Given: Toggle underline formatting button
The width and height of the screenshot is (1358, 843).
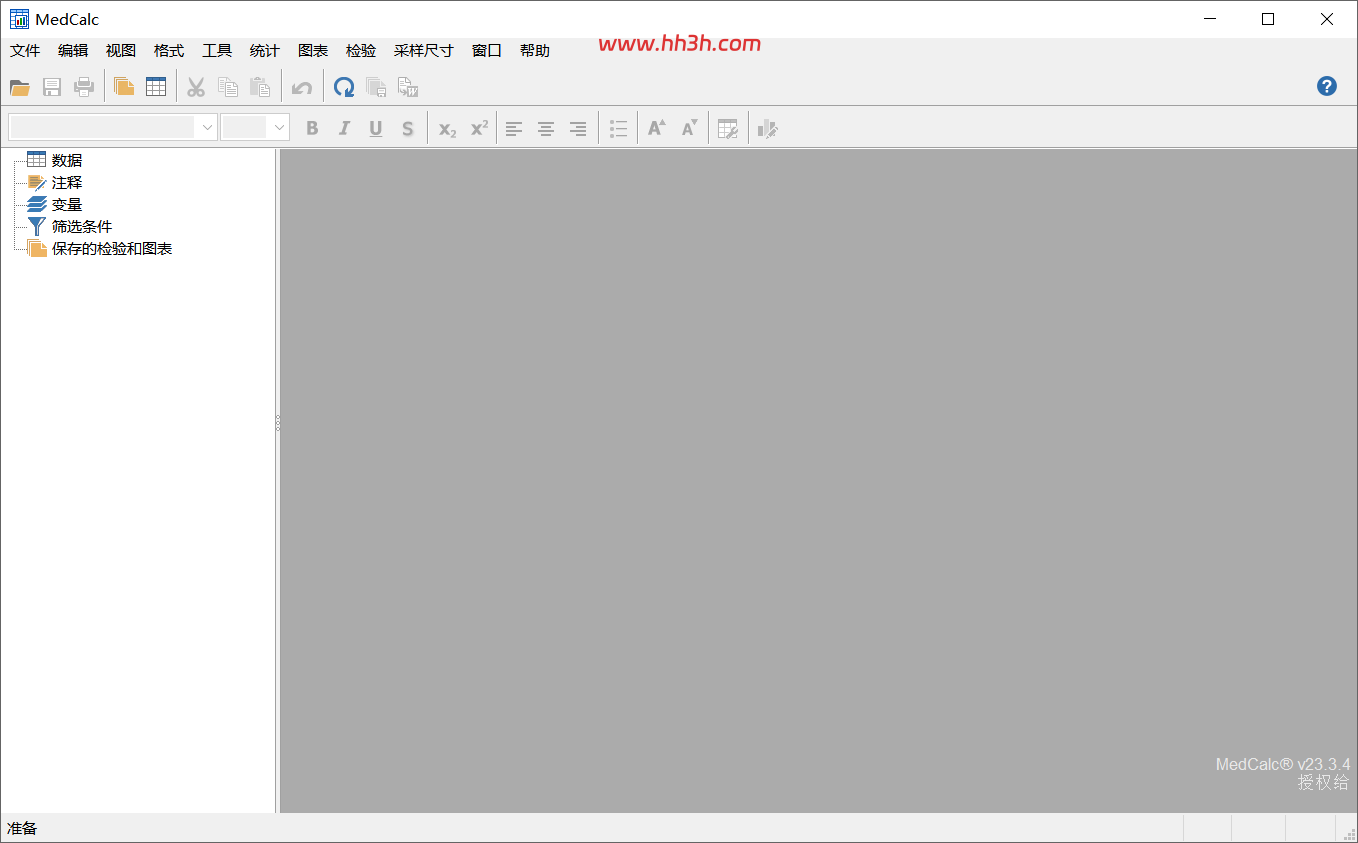Looking at the screenshot, I should click(x=376, y=128).
